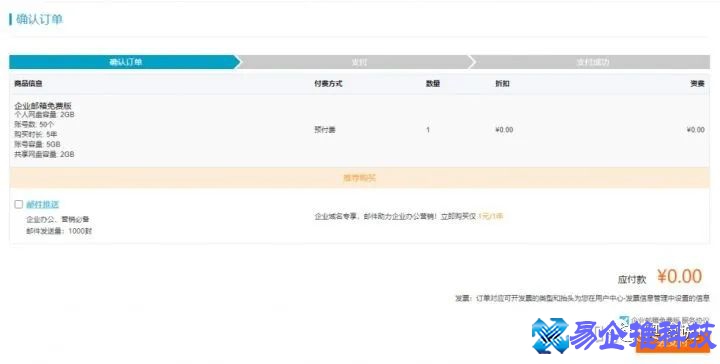Click the 账号容量: 5GB line
The image size is (720, 364).
pos(37,145)
